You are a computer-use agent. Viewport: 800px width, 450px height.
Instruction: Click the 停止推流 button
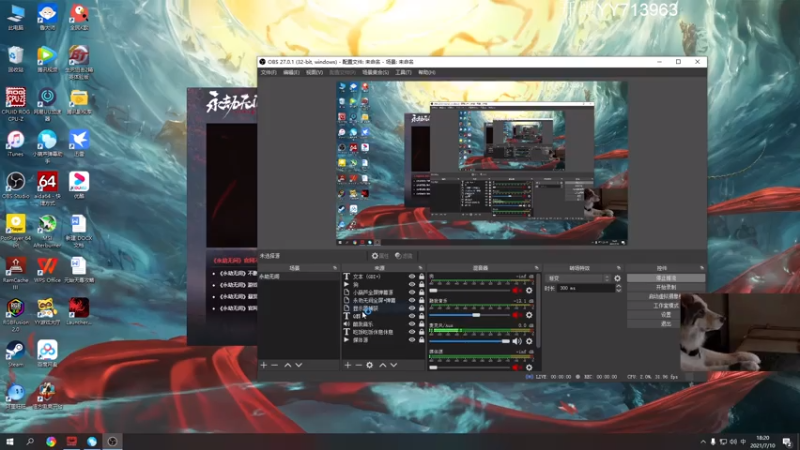point(666,278)
